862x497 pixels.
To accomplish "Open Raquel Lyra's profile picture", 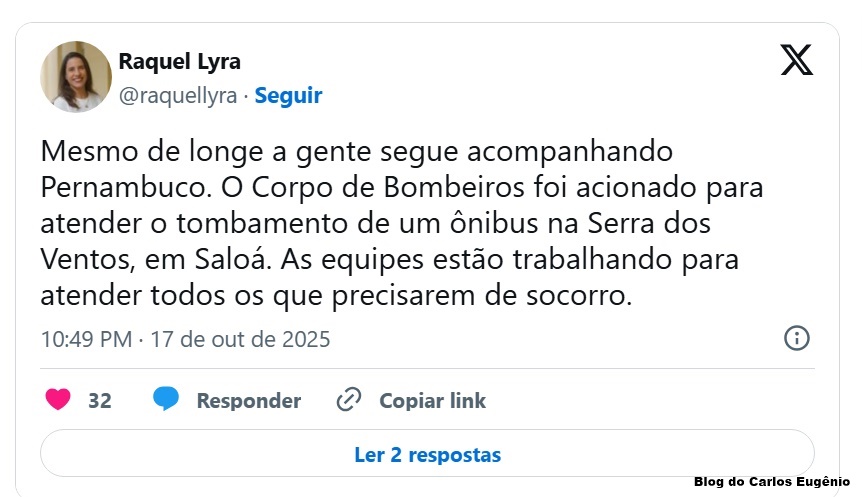I will click(x=76, y=76).
